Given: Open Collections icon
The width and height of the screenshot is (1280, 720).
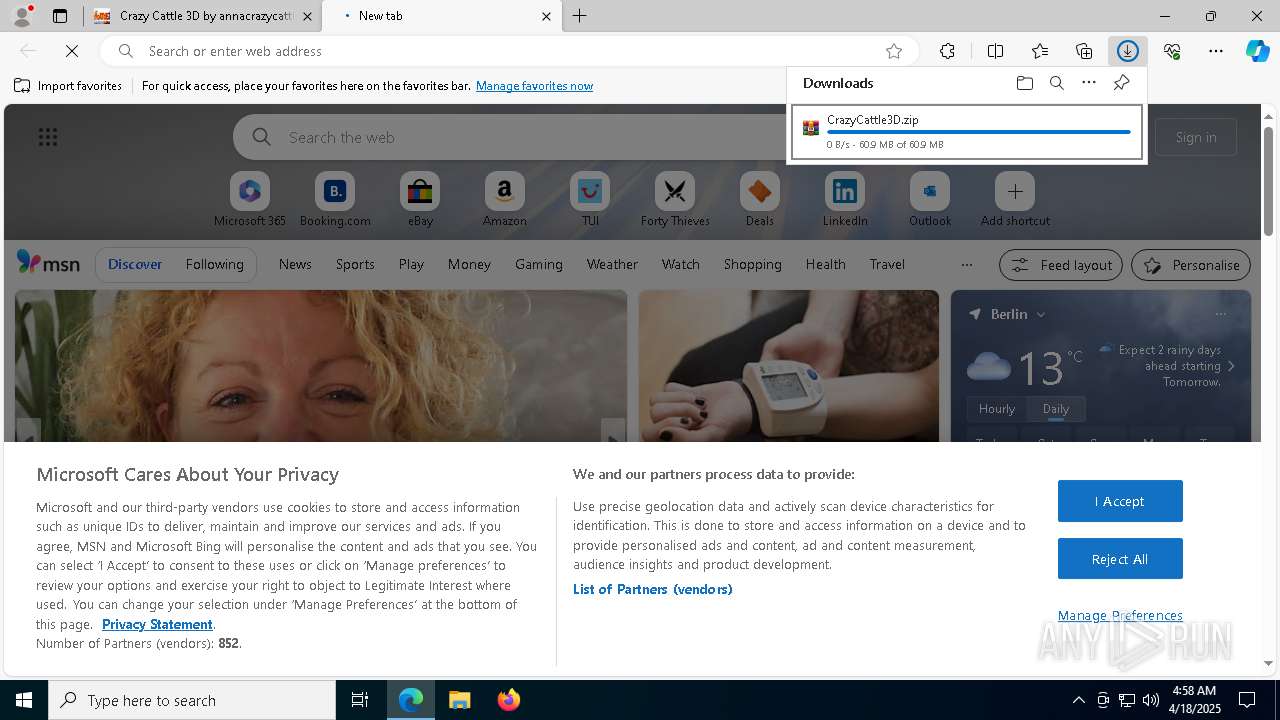Looking at the screenshot, I should (1084, 51).
